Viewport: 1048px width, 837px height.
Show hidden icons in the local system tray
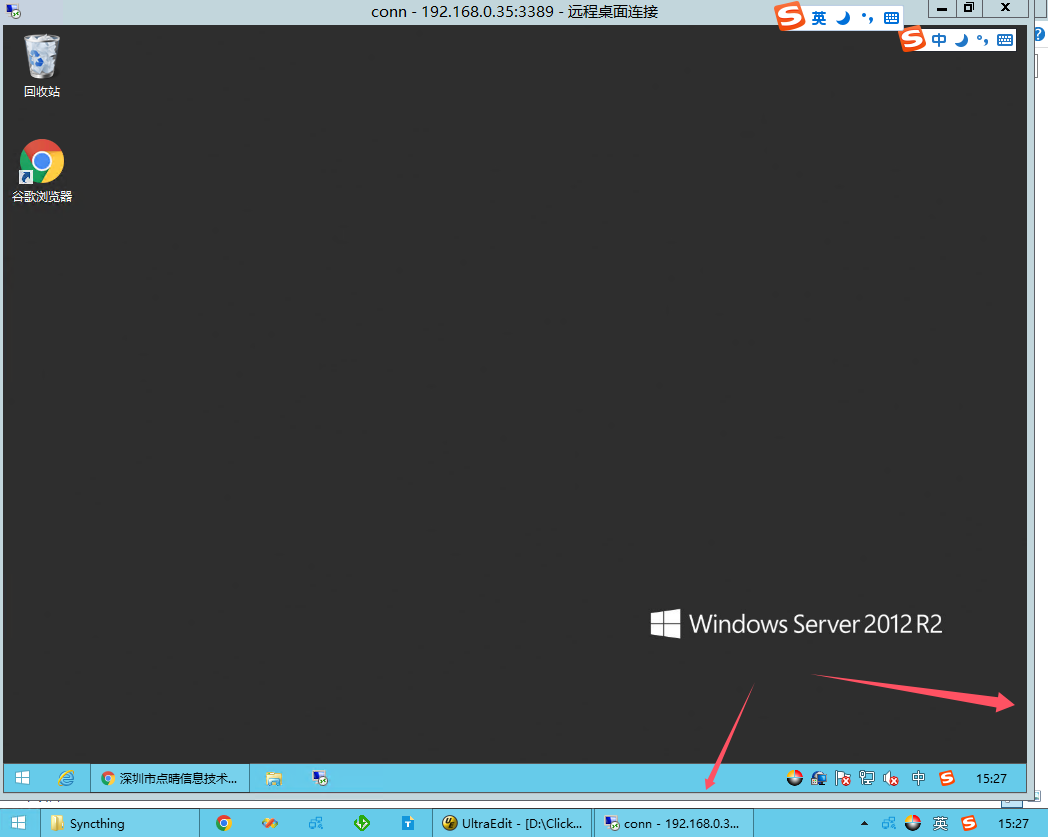[864, 823]
